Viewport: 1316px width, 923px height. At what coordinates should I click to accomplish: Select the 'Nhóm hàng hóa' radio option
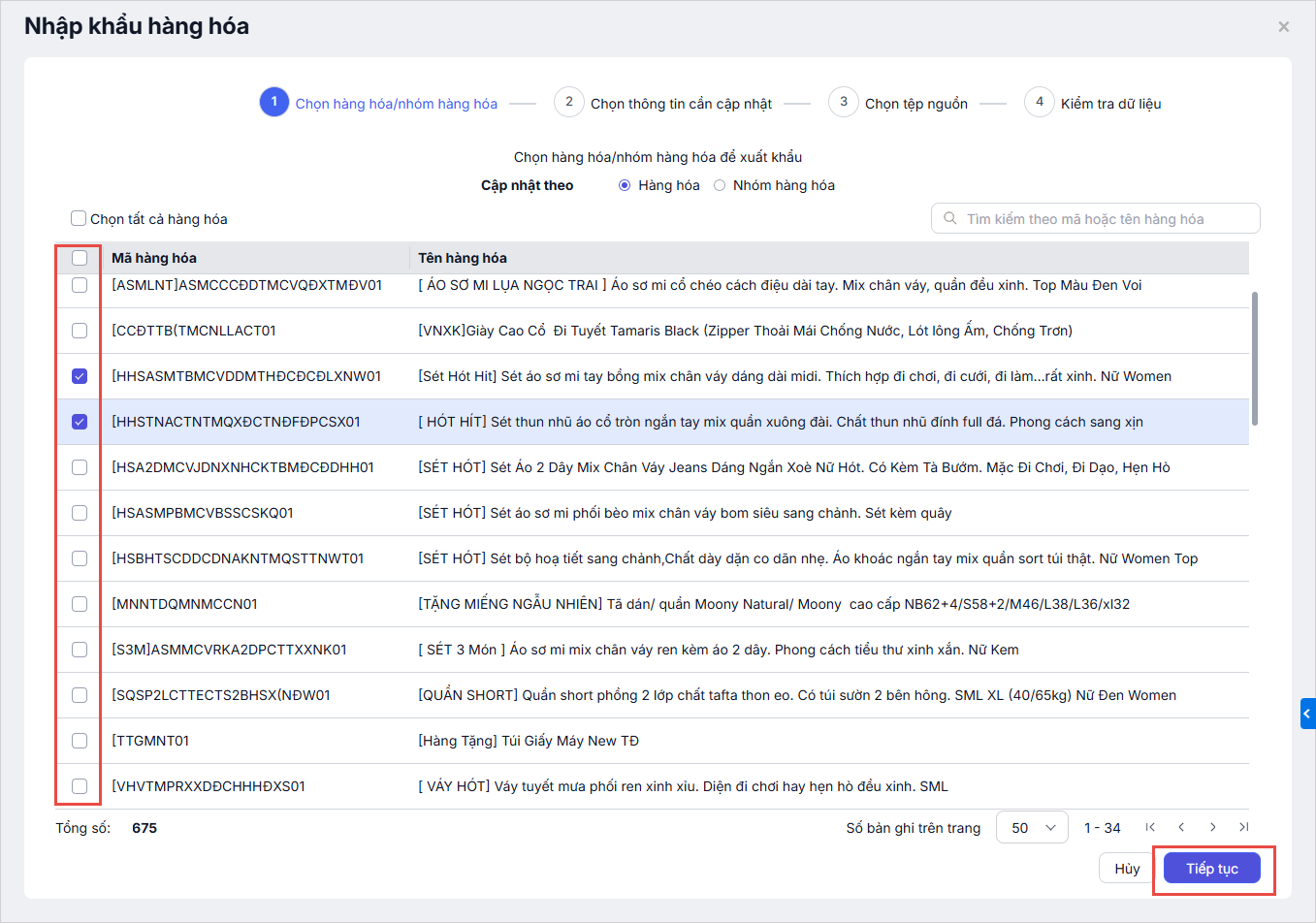click(x=720, y=185)
